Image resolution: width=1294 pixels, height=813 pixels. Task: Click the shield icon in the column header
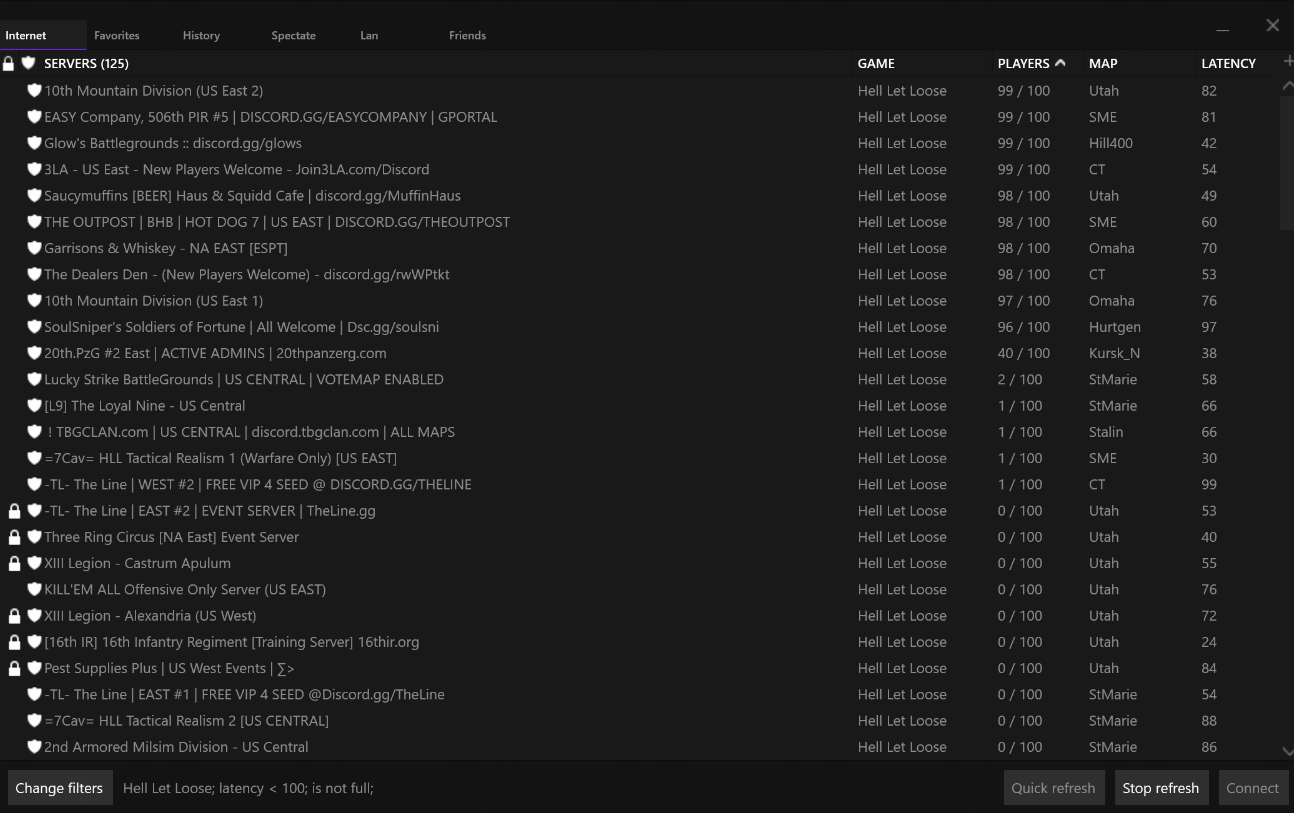(x=28, y=63)
